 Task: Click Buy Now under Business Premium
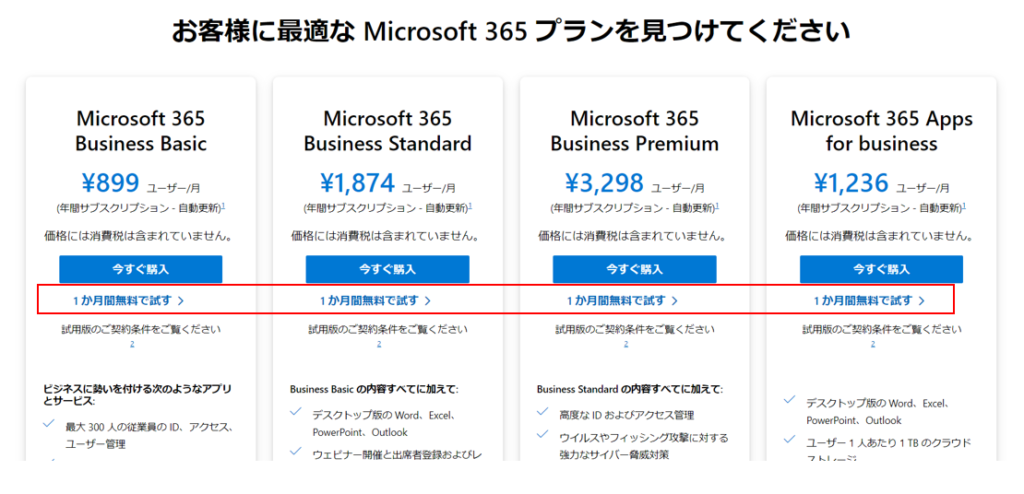point(634,269)
